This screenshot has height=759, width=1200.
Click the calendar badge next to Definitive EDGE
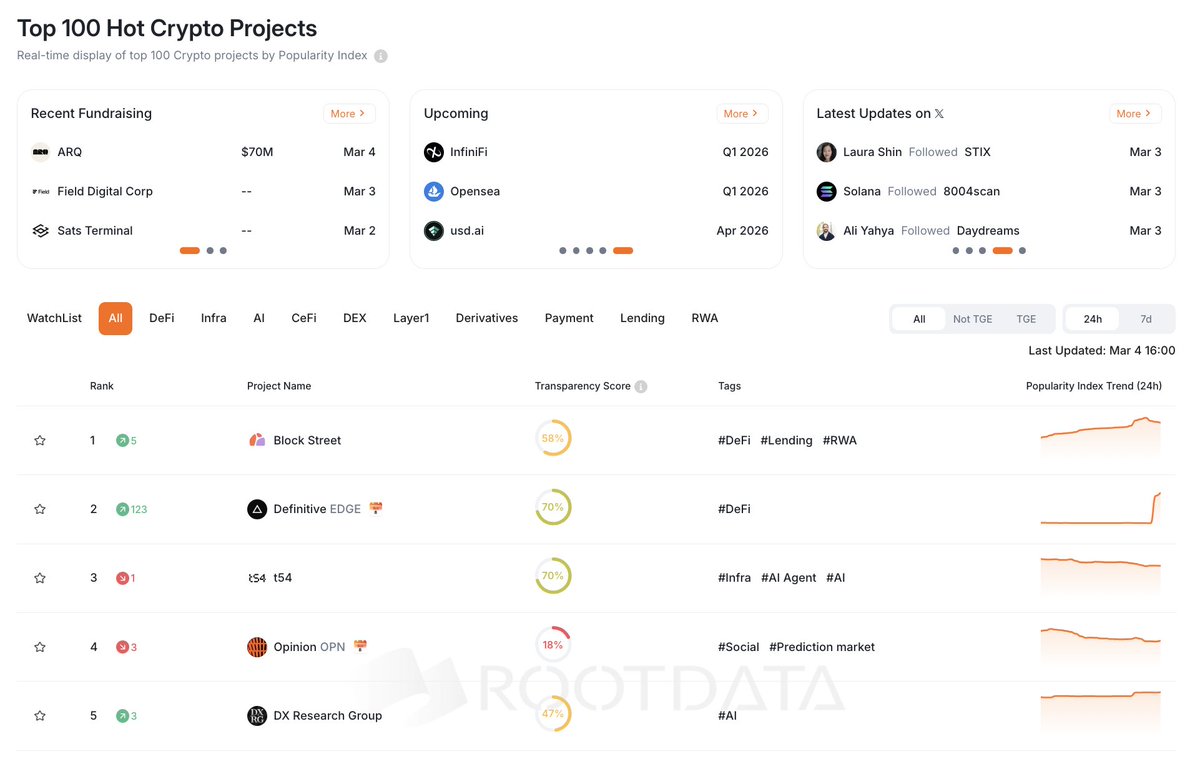pyautogui.click(x=376, y=508)
